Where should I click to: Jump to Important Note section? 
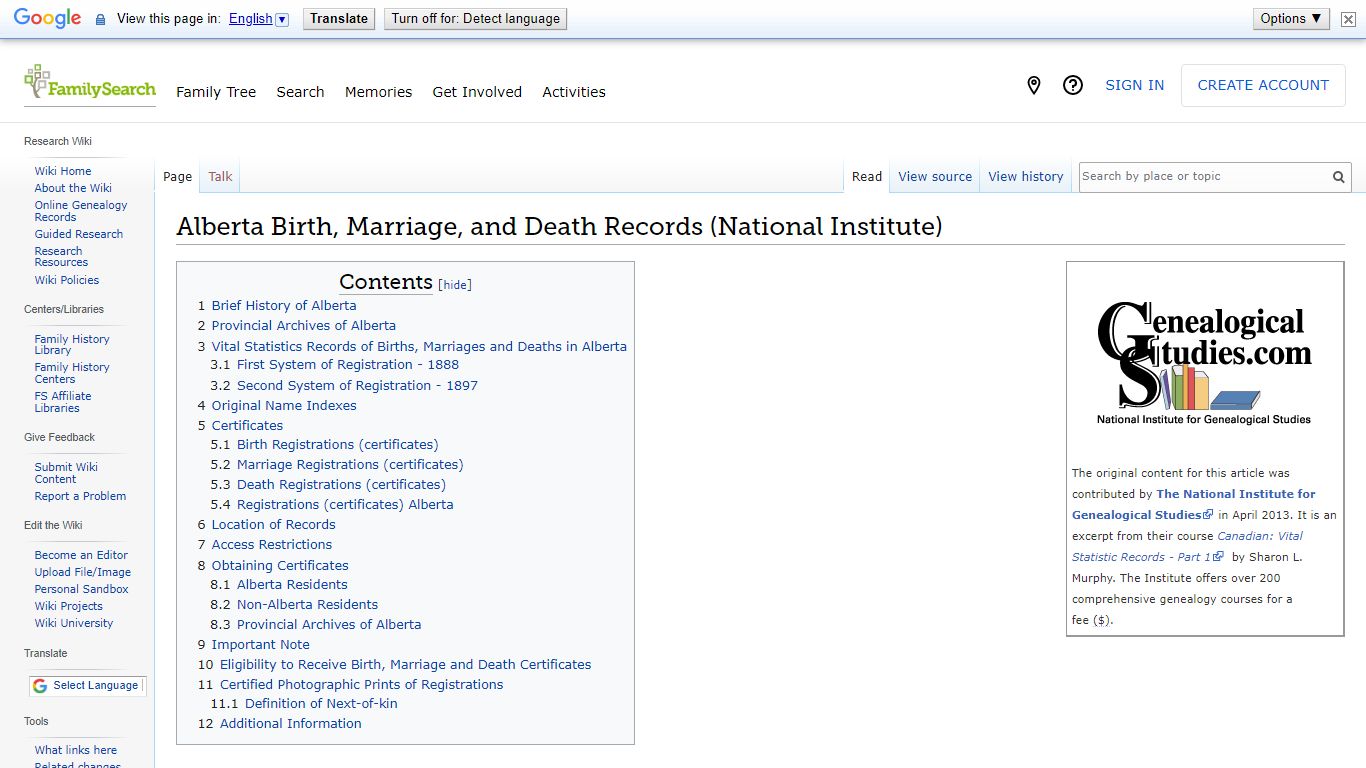point(261,645)
